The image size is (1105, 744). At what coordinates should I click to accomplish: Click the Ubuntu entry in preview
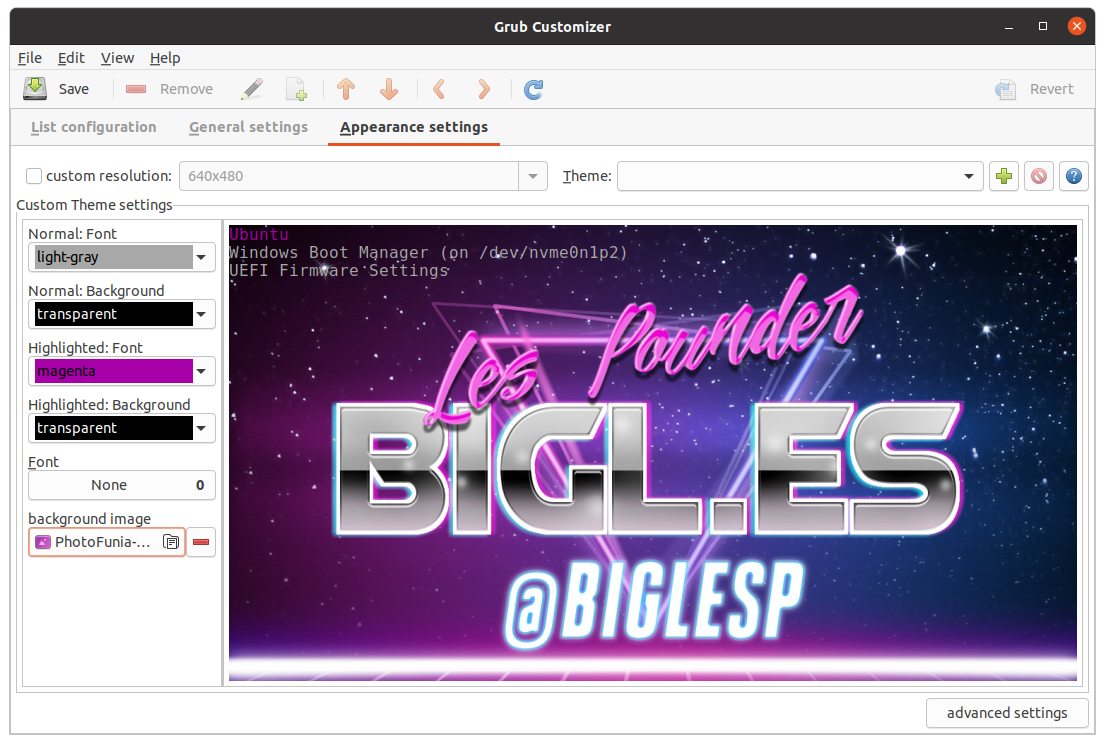(x=259, y=234)
